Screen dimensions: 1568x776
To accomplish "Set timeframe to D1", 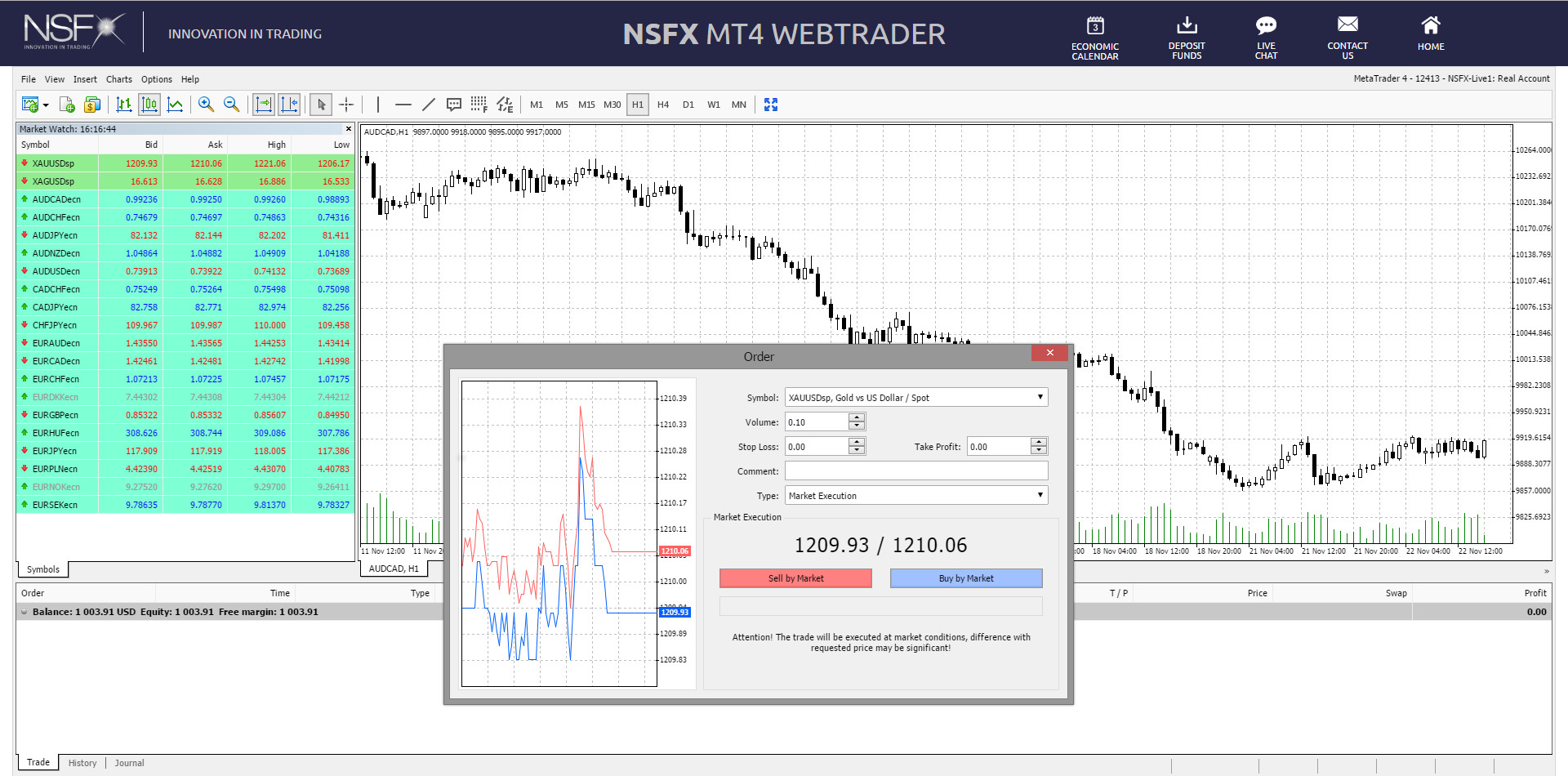I will point(688,105).
